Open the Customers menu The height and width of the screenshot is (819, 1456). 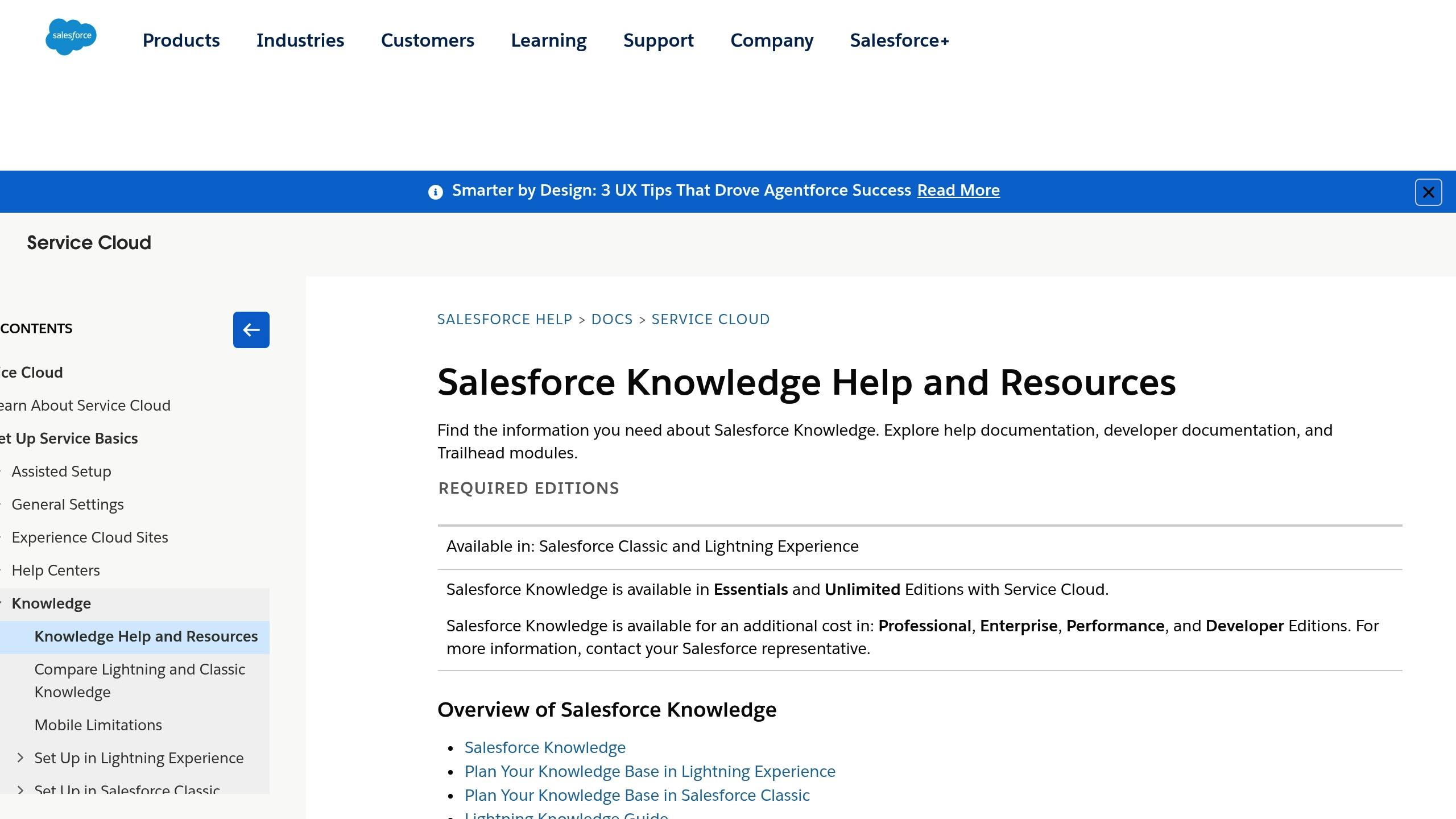(428, 40)
